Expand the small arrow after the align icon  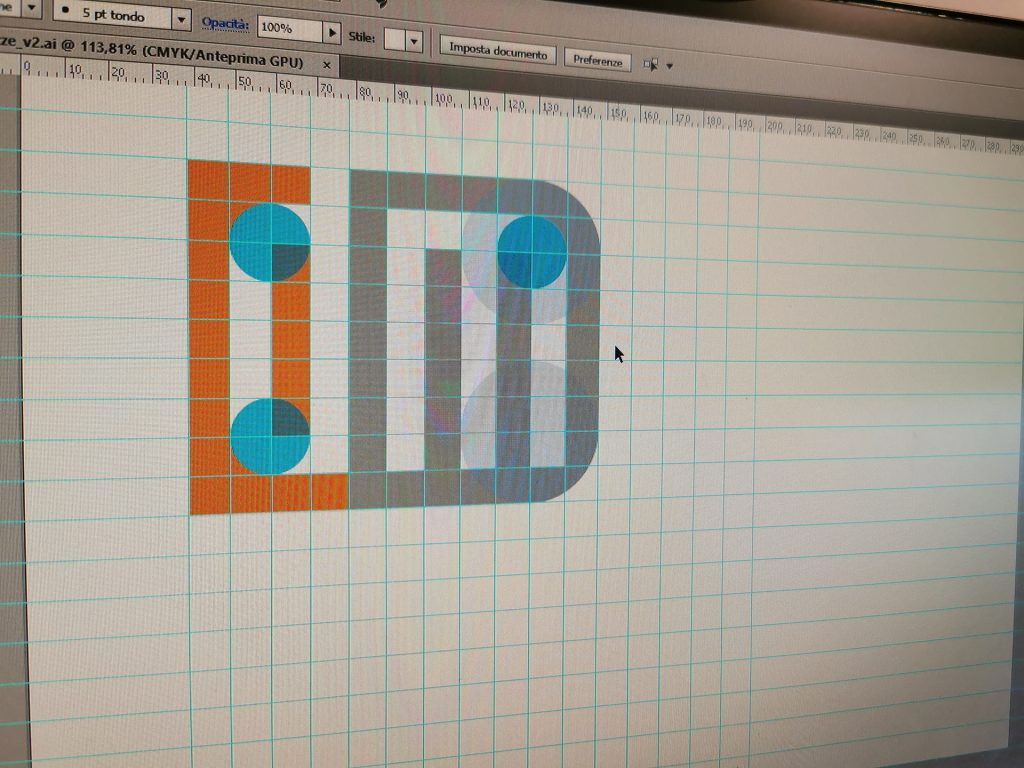(x=669, y=66)
